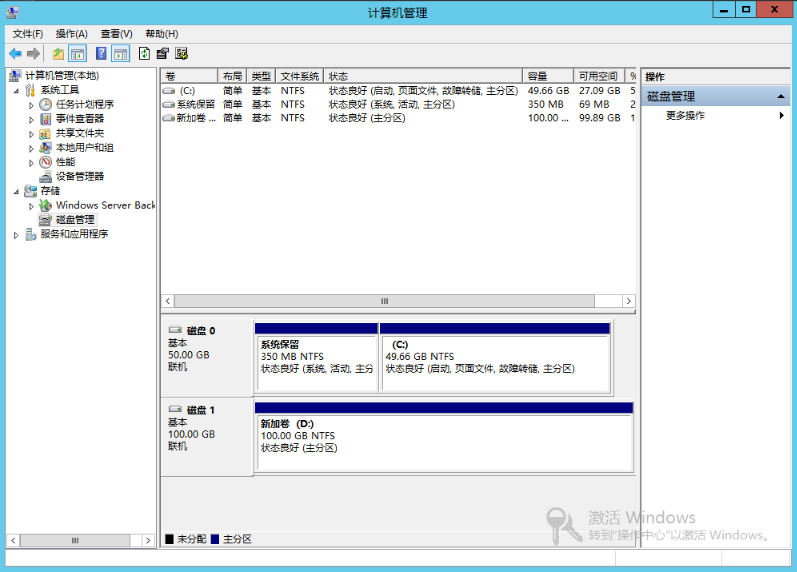Open the 查看(V) menu
797x572 pixels.
(x=116, y=34)
